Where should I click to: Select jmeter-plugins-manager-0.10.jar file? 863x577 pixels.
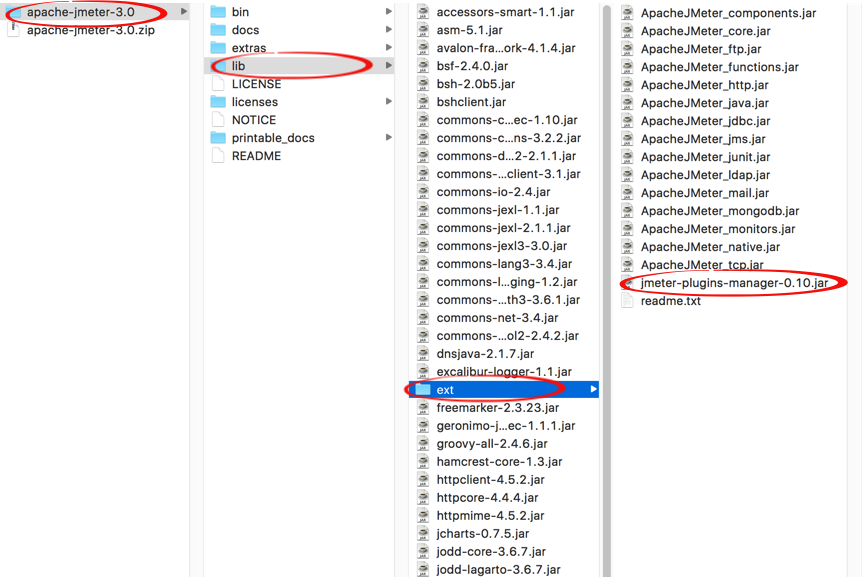(x=734, y=283)
